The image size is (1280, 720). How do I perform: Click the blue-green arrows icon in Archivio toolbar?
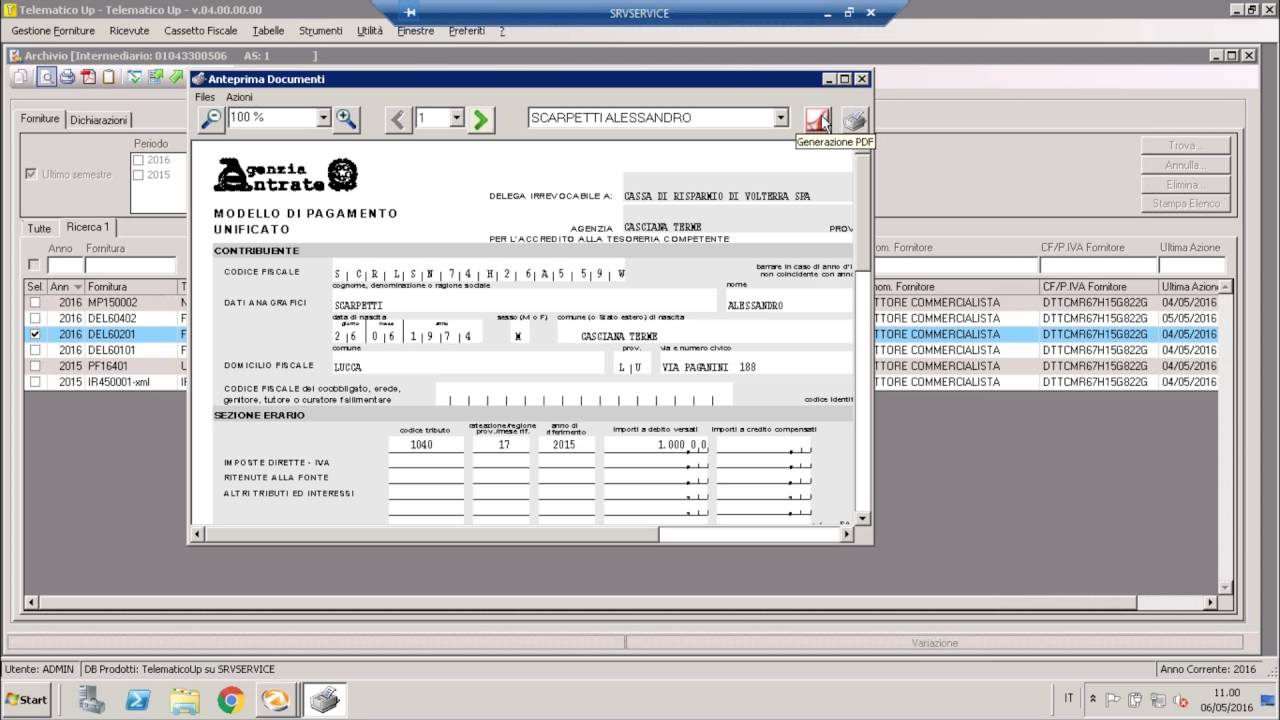tap(134, 76)
